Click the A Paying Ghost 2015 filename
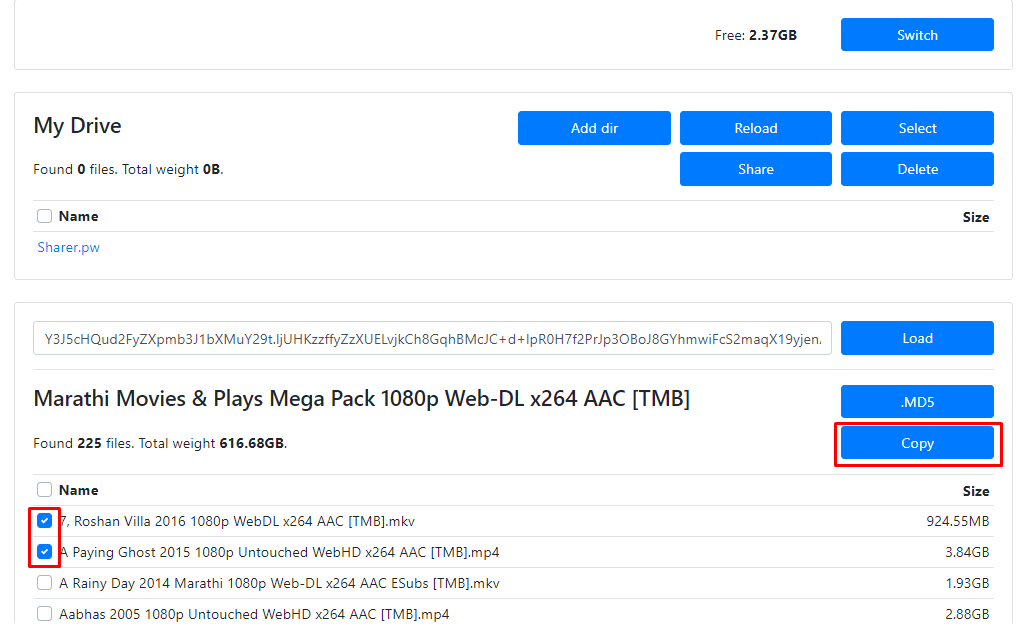The height and width of the screenshot is (641, 1017). tap(279, 552)
